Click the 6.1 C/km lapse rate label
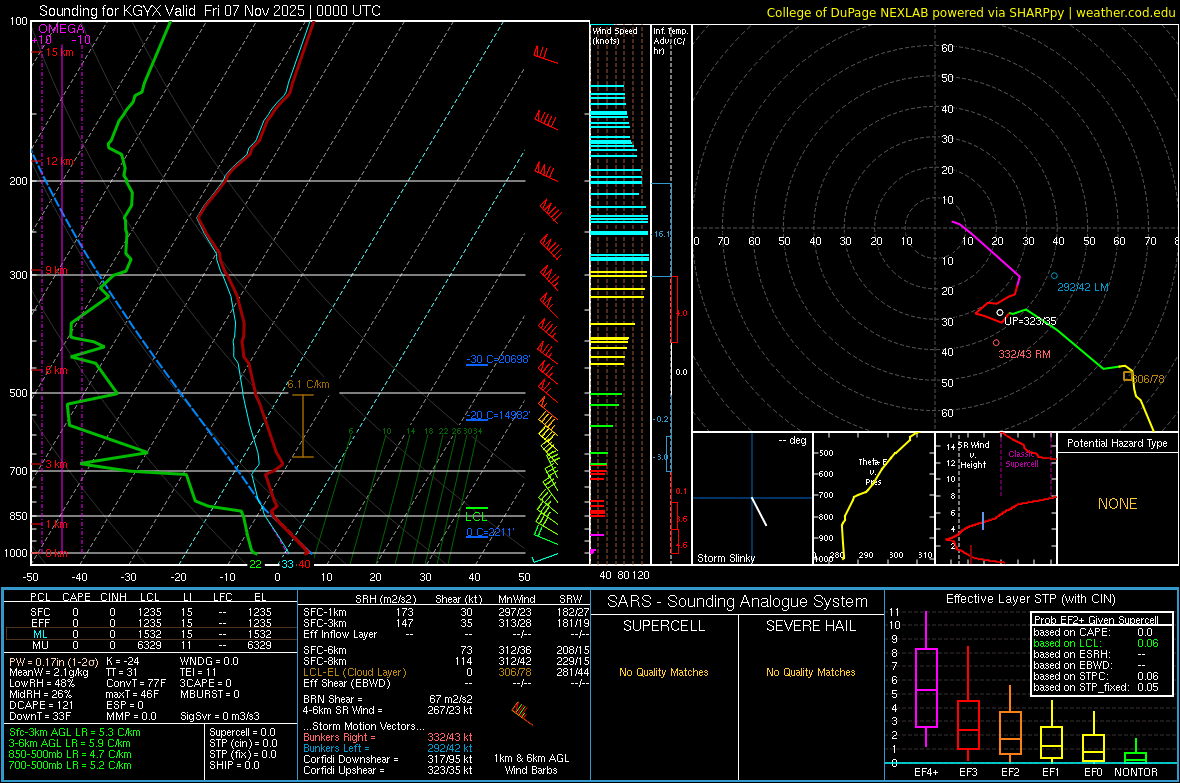The width and height of the screenshot is (1180, 783). [309, 384]
